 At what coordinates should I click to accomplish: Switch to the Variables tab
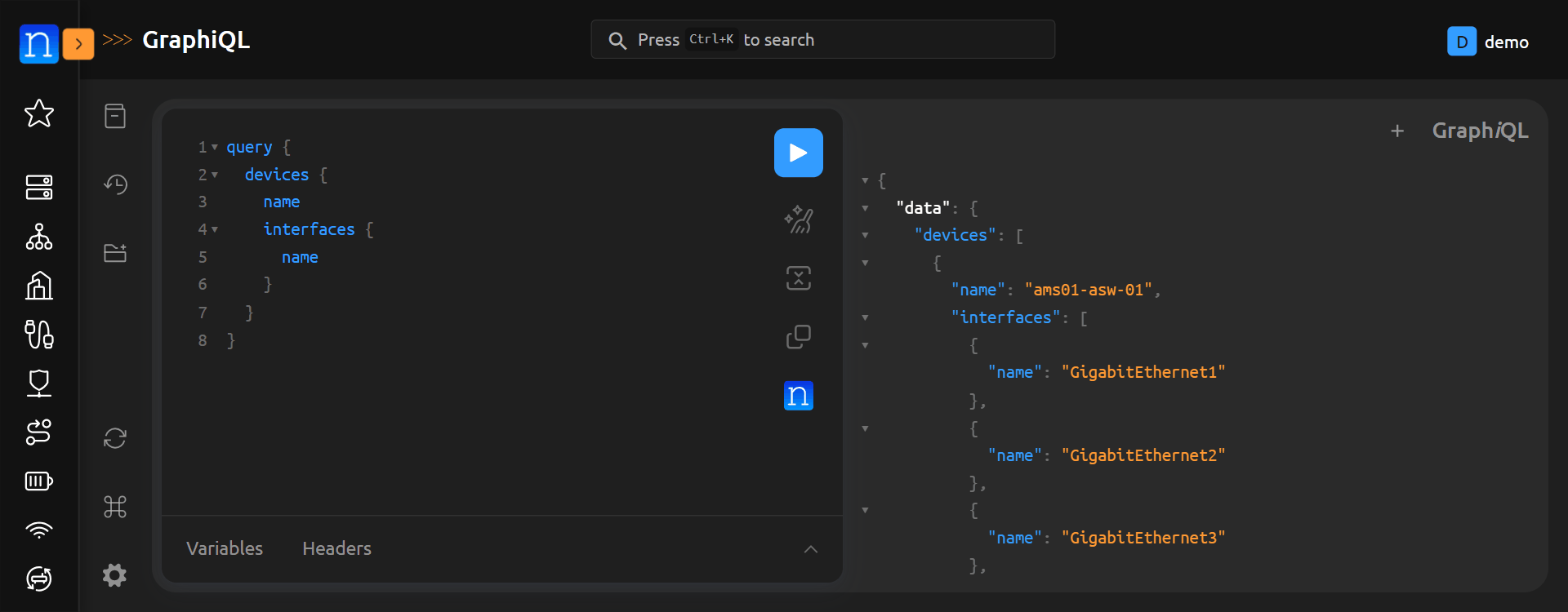225,548
